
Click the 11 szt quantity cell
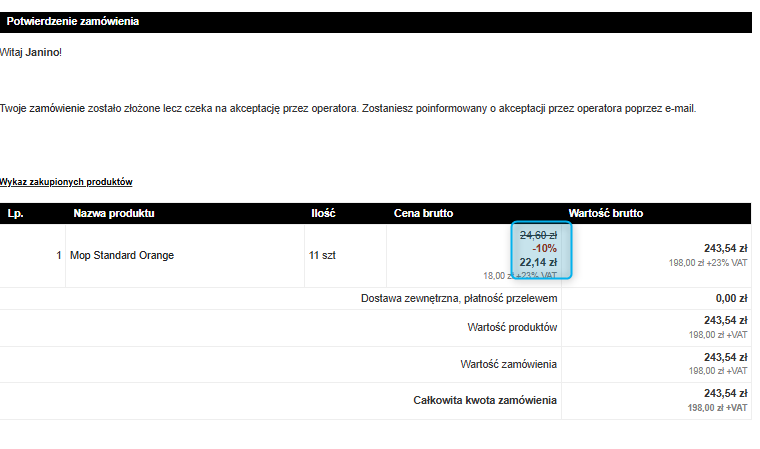(322, 255)
